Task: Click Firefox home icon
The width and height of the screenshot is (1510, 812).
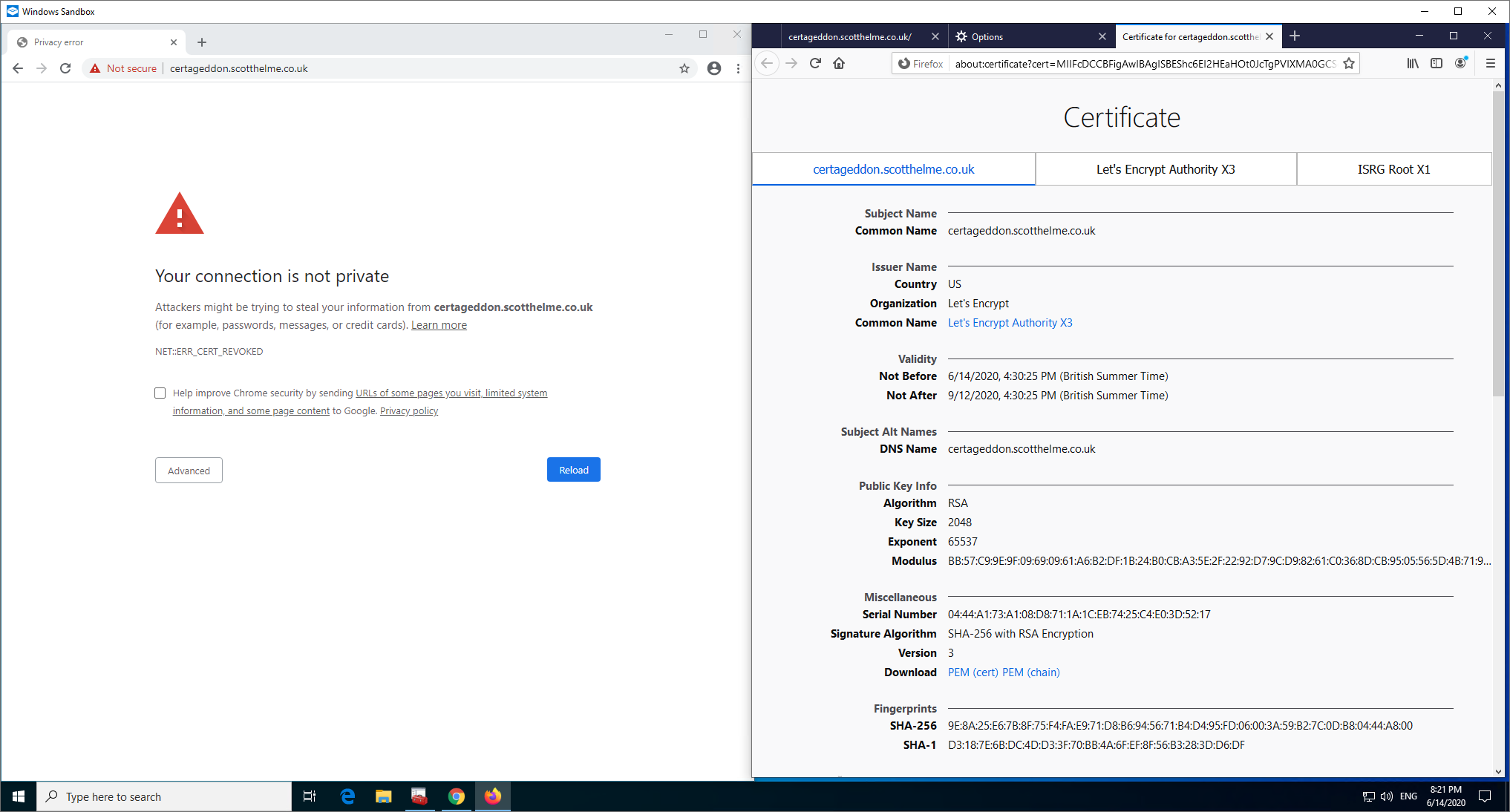Action: [839, 64]
